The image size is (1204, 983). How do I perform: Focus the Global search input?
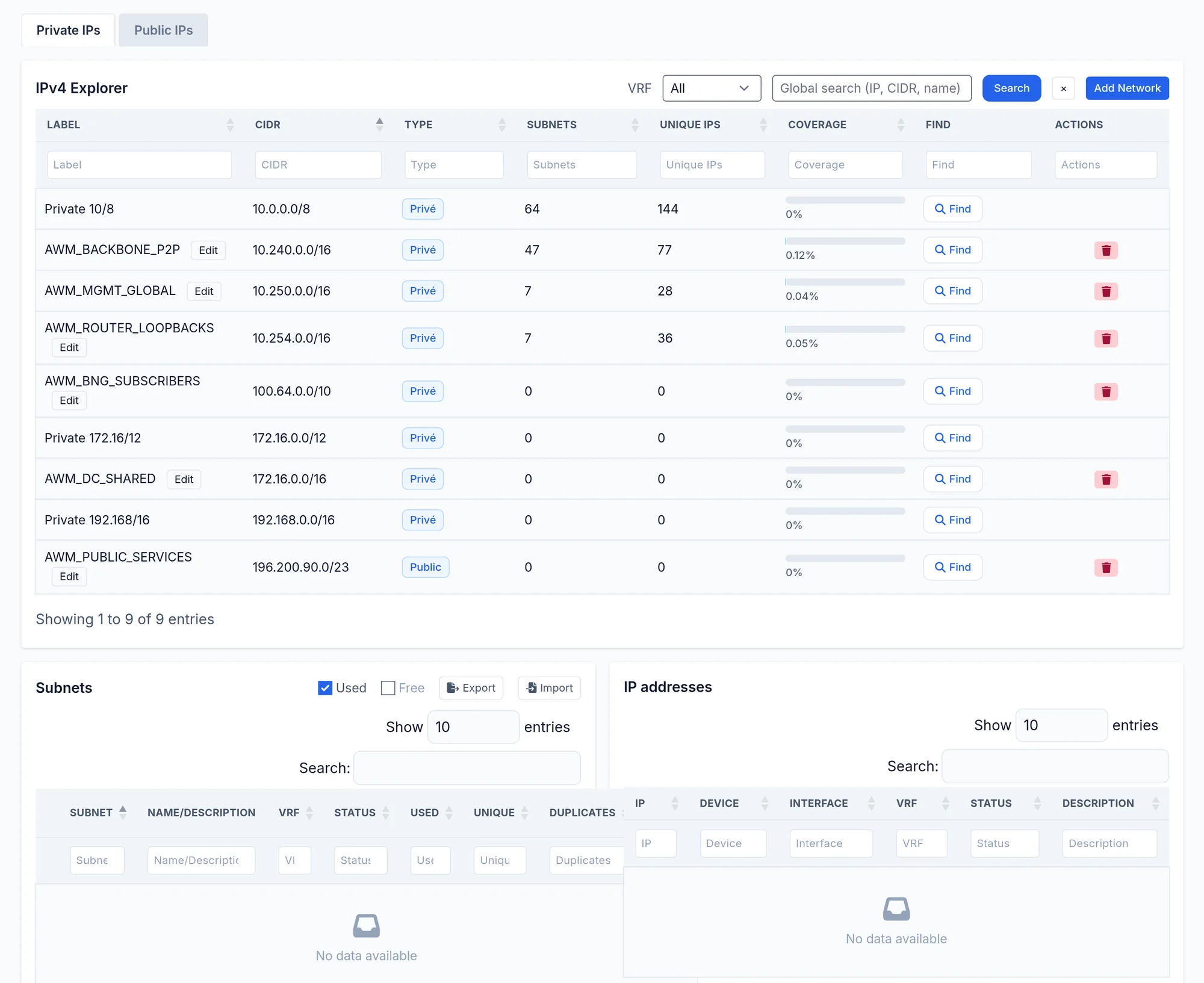(872, 88)
